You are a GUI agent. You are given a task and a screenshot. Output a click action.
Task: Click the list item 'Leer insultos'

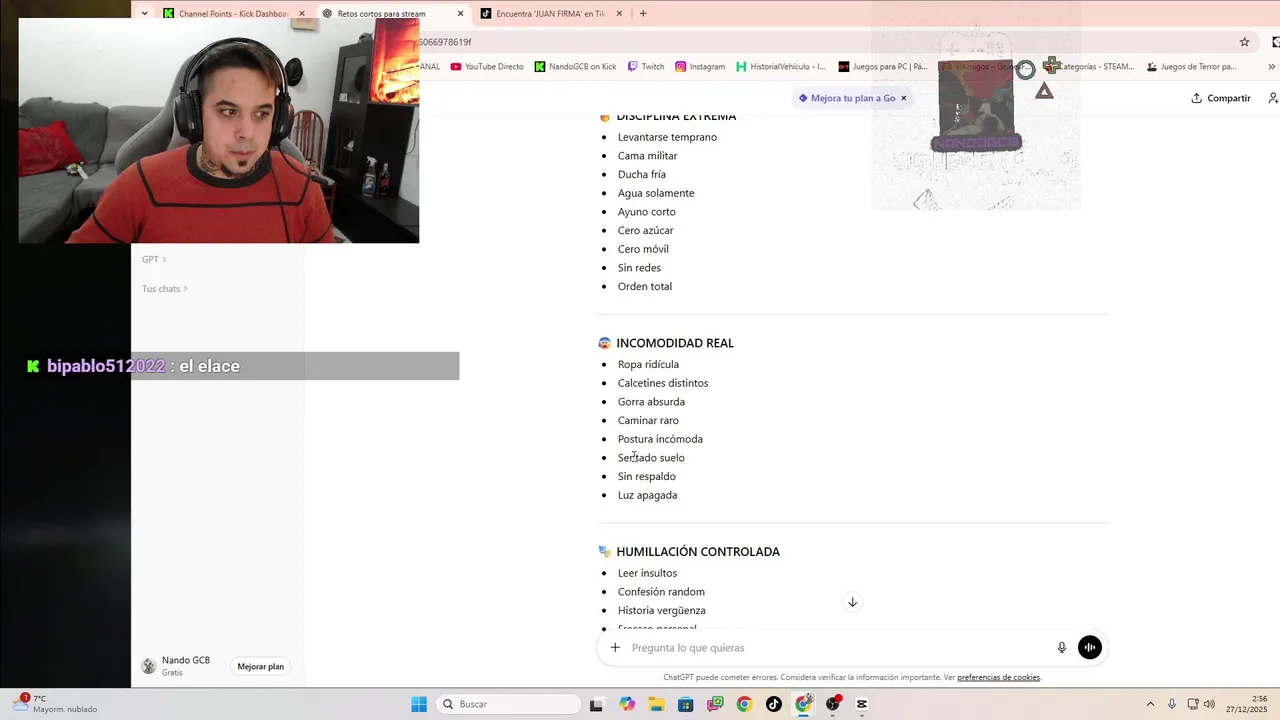pyautogui.click(x=647, y=573)
